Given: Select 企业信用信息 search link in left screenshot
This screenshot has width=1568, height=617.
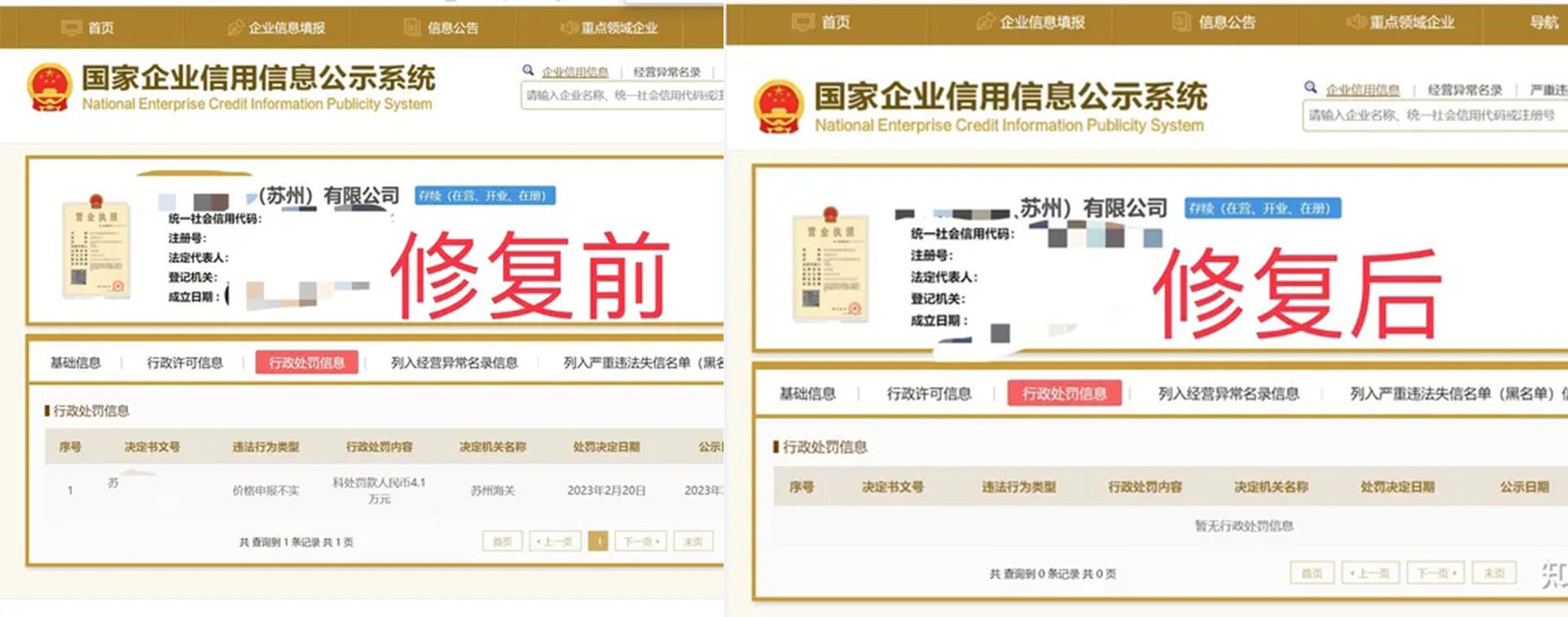Looking at the screenshot, I should [x=575, y=72].
